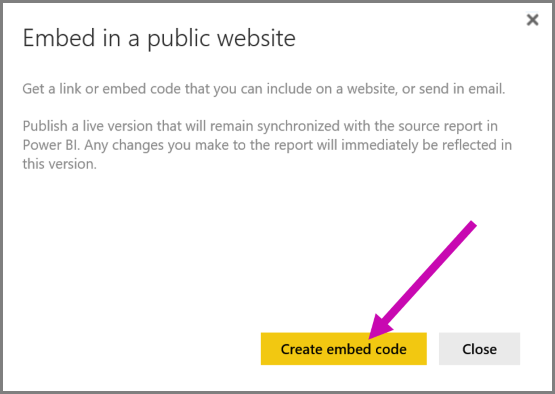Viewport: 555px width, 394px height.
Task: Generate embed code using the yellow button
Action: pos(344,349)
